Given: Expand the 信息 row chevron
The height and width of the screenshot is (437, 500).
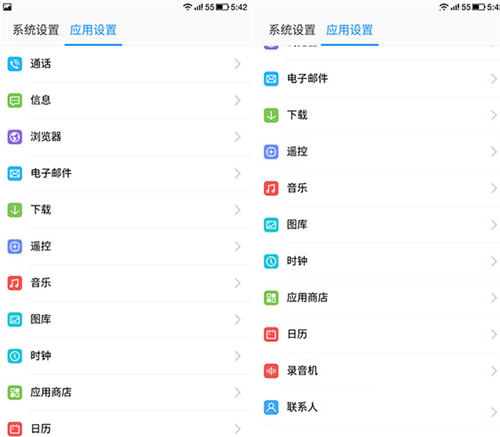Looking at the screenshot, I should 237,100.
